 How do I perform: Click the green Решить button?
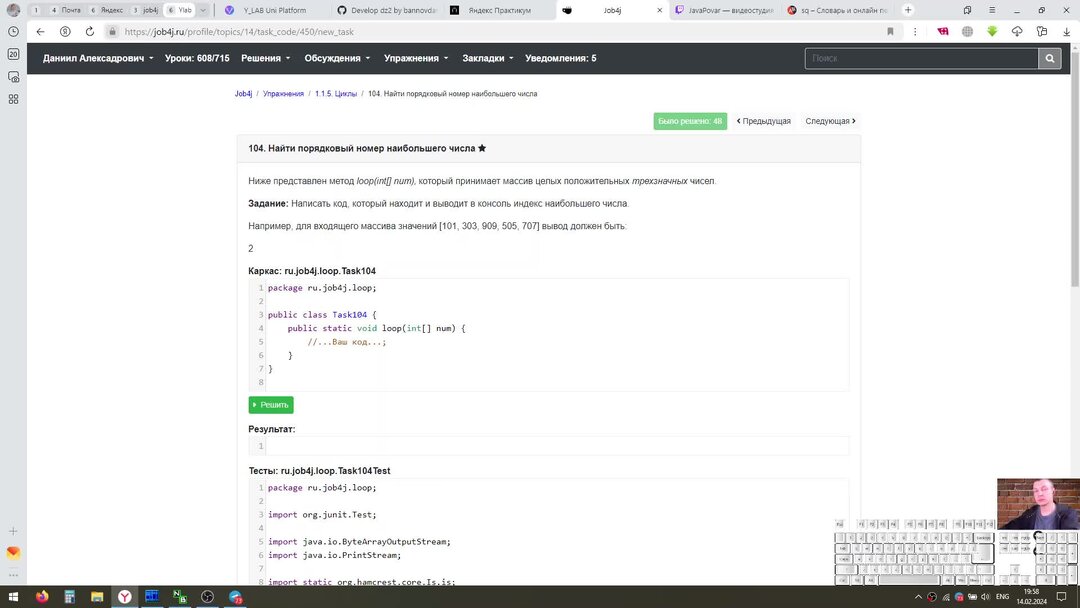coord(271,405)
